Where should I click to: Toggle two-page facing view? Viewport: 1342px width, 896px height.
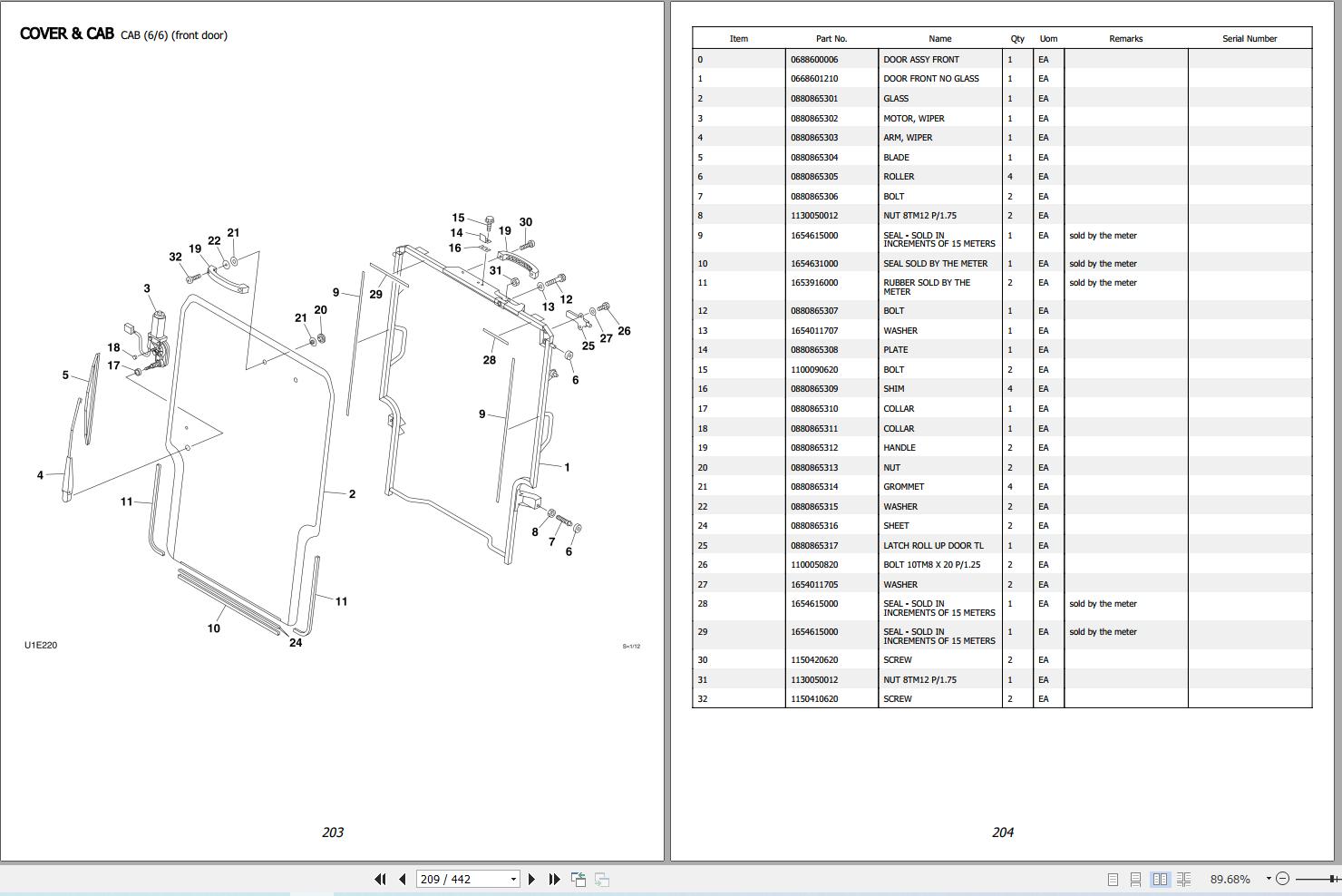pos(1160,879)
